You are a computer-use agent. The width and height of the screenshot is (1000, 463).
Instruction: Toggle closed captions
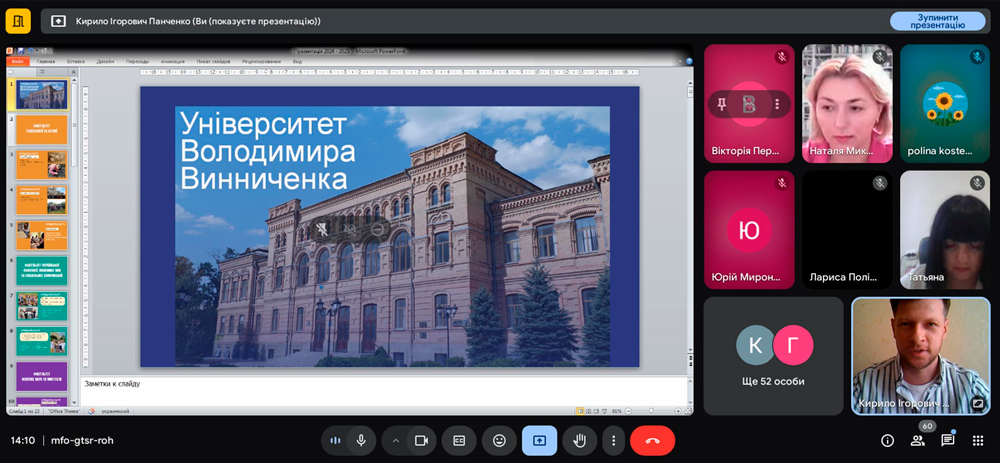click(459, 440)
